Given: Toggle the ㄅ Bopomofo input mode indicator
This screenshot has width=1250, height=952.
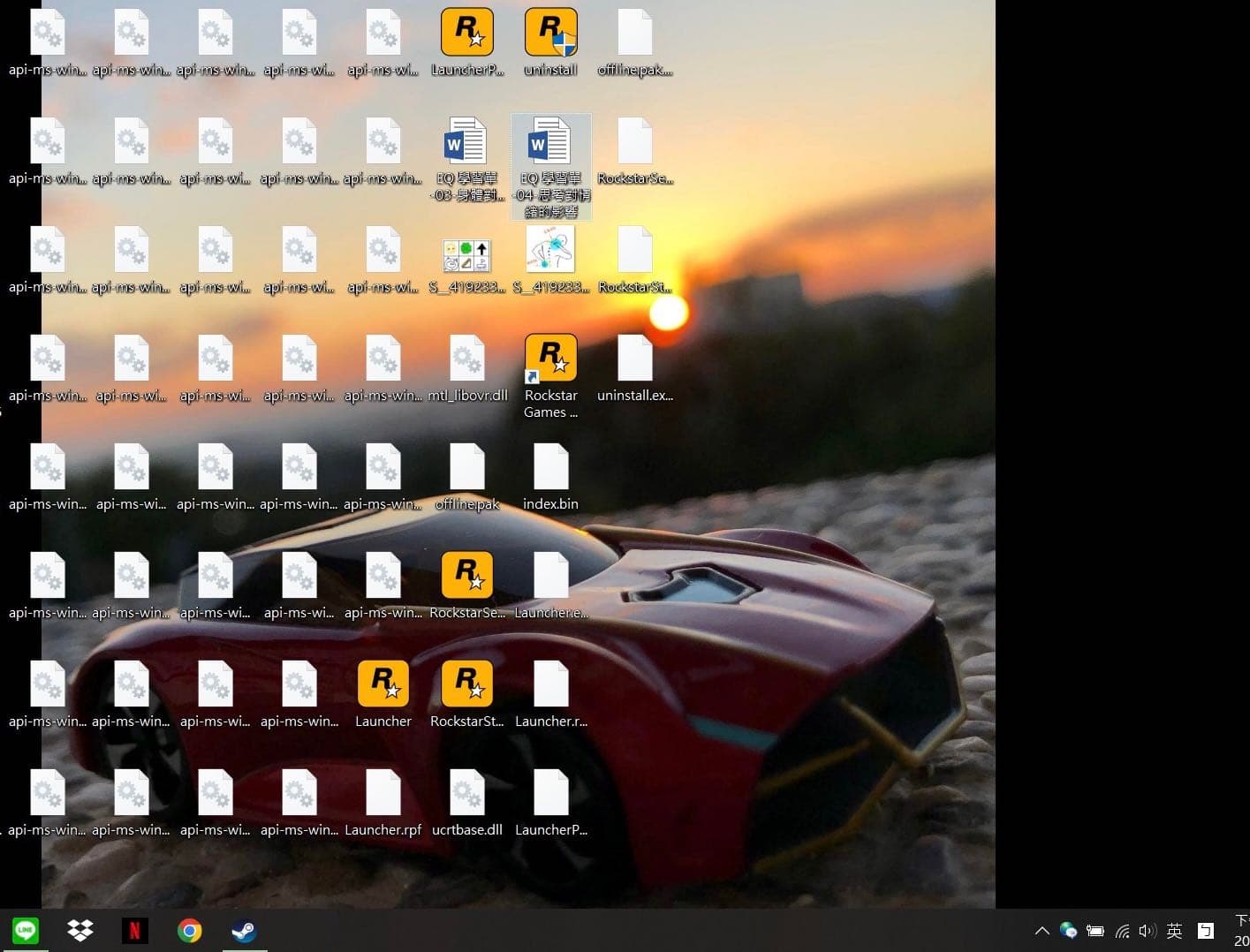Looking at the screenshot, I should coord(1206,930).
